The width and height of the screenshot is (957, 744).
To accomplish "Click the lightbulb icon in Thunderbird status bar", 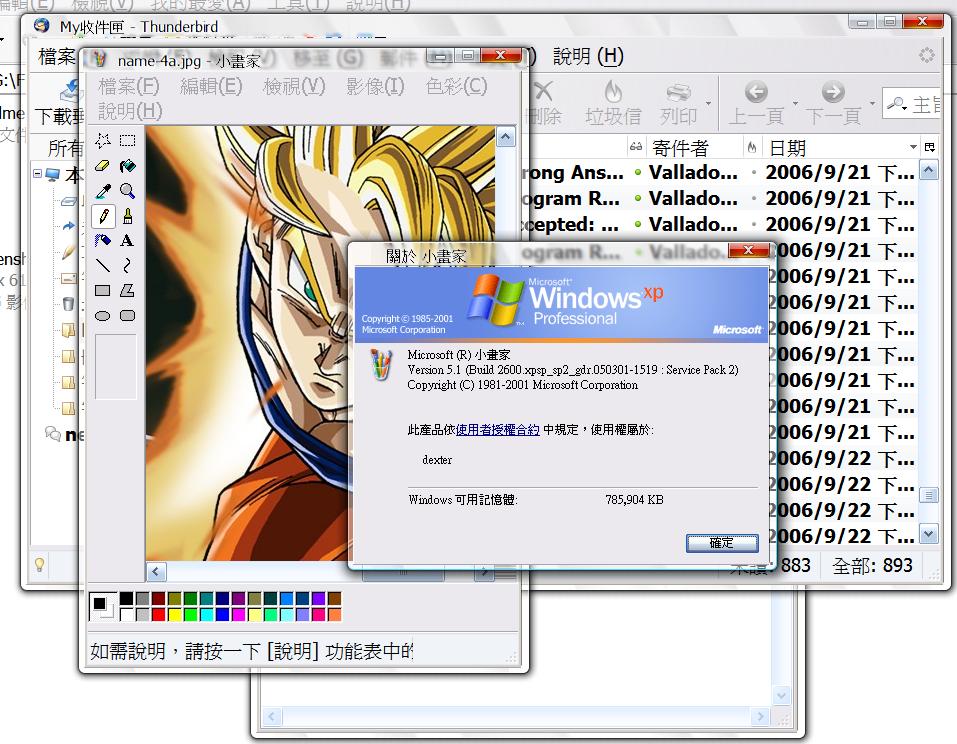I will [x=40, y=565].
